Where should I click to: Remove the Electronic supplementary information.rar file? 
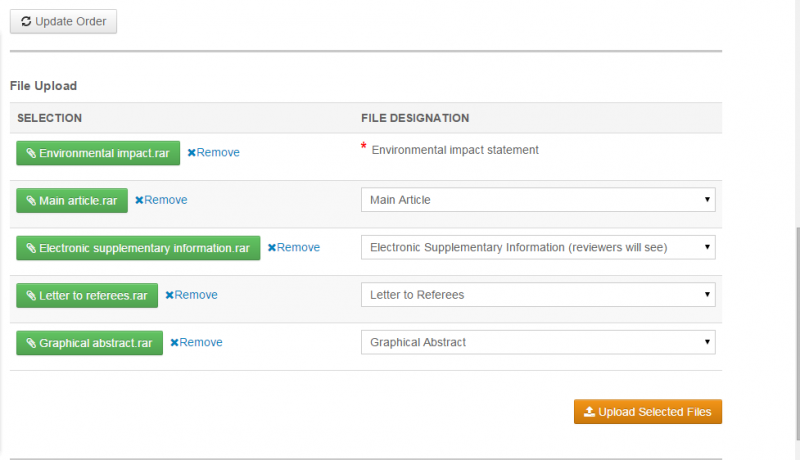coord(293,247)
